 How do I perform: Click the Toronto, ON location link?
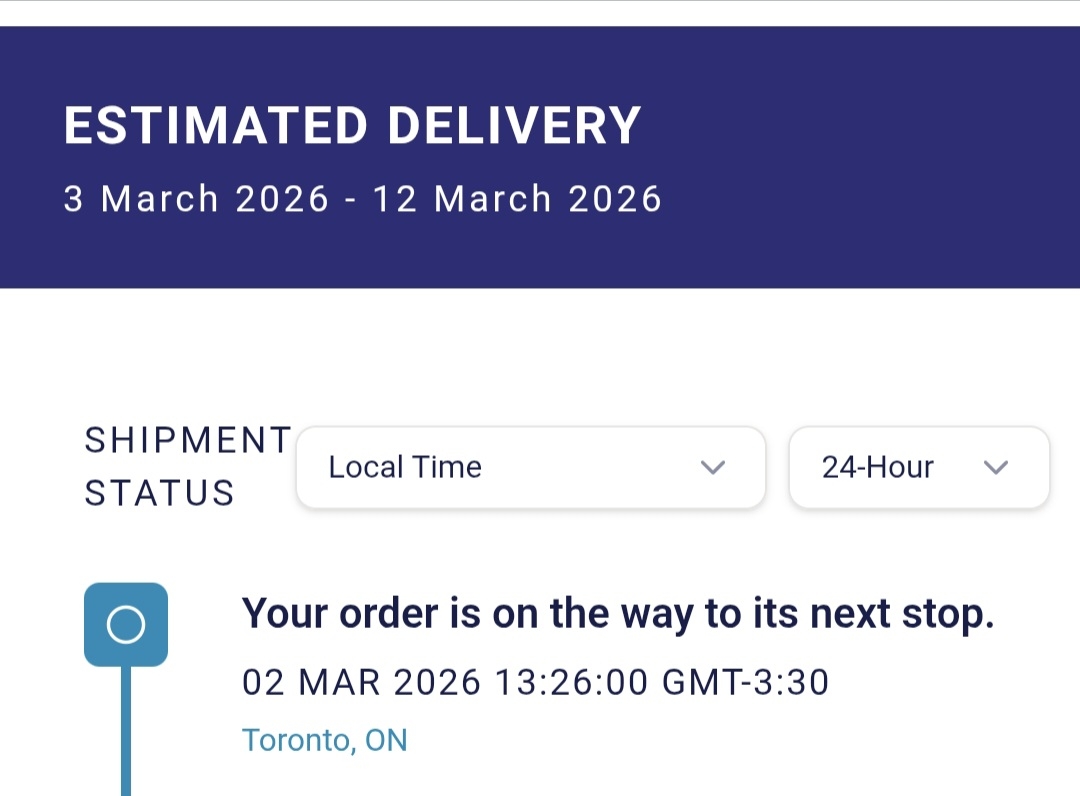(x=325, y=740)
